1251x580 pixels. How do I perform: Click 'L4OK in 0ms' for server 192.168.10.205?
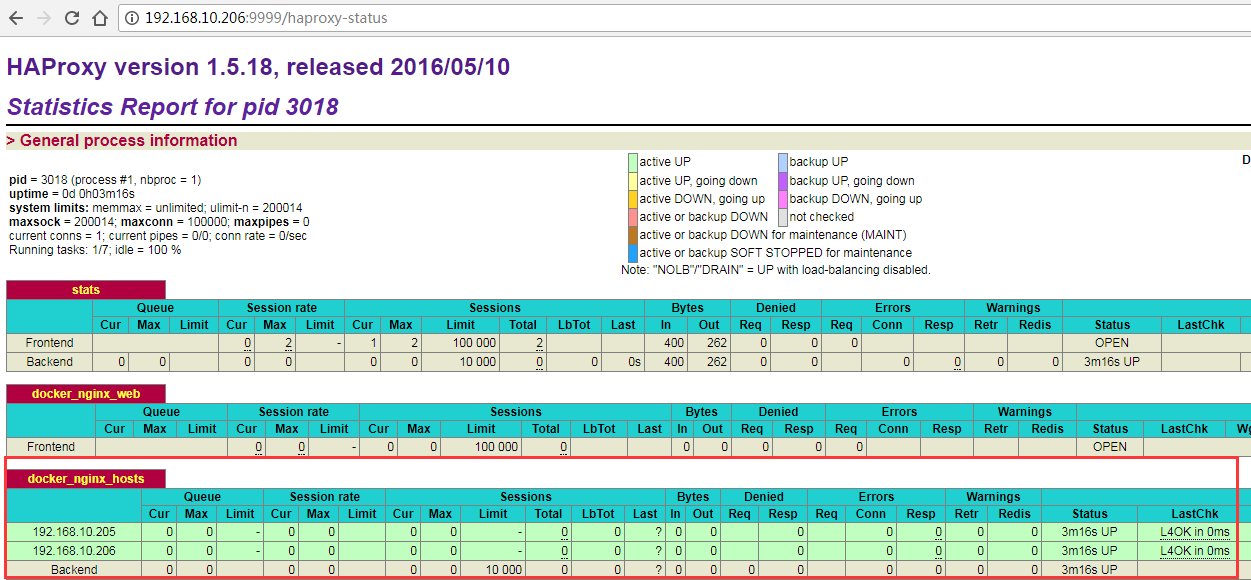tap(1194, 532)
